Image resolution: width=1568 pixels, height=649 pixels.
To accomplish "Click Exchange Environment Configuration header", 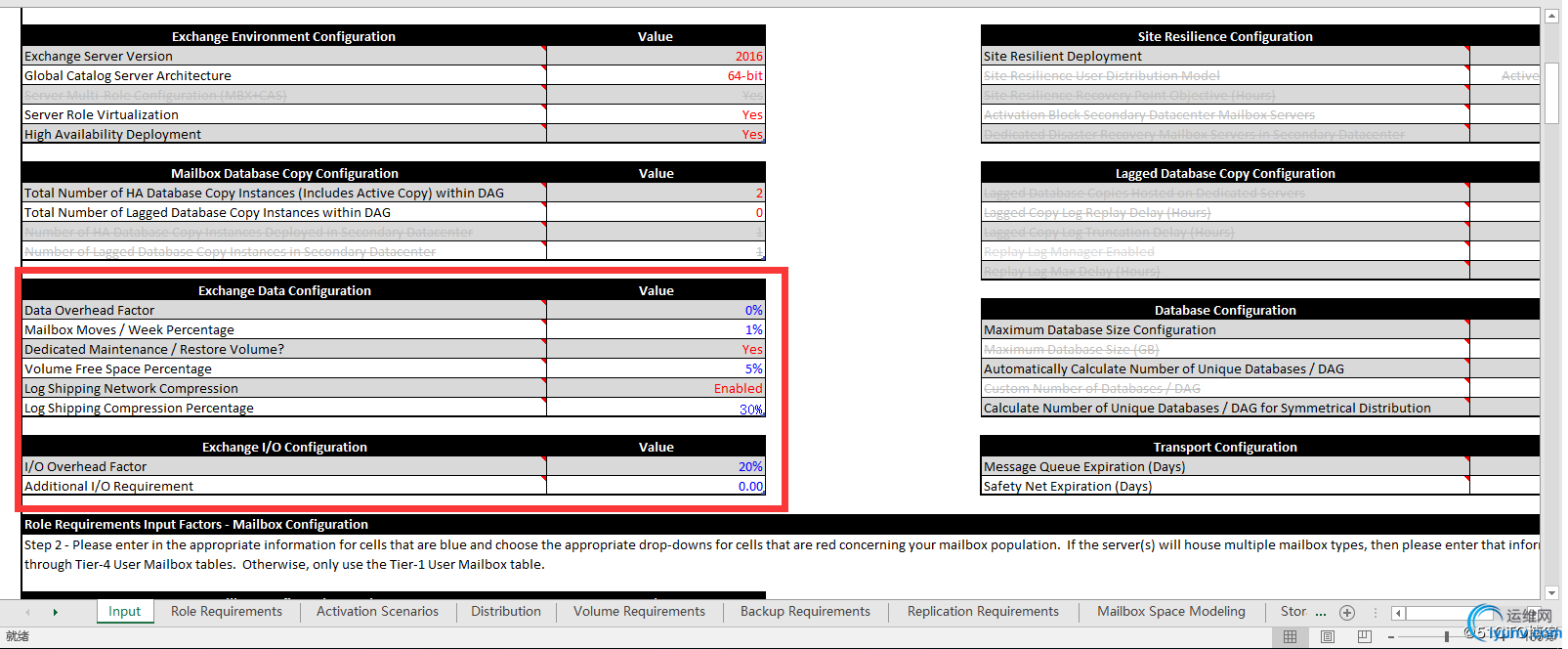I will 283,36.
